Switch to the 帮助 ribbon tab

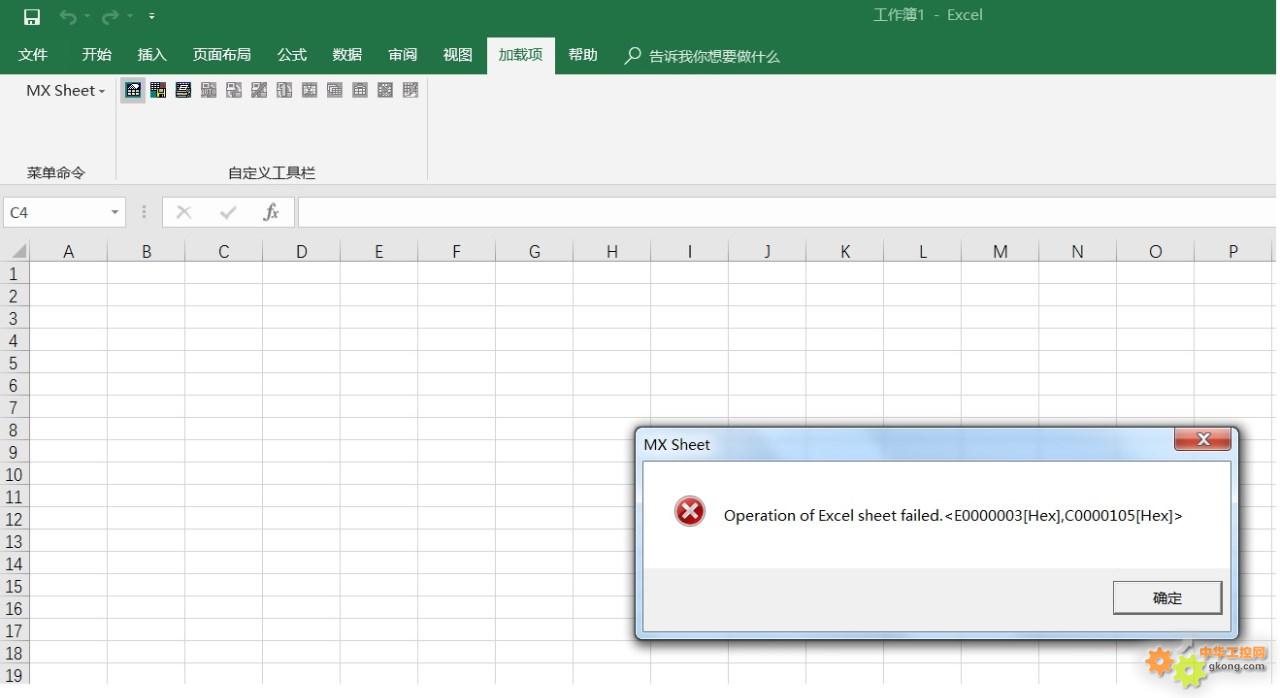click(x=583, y=55)
